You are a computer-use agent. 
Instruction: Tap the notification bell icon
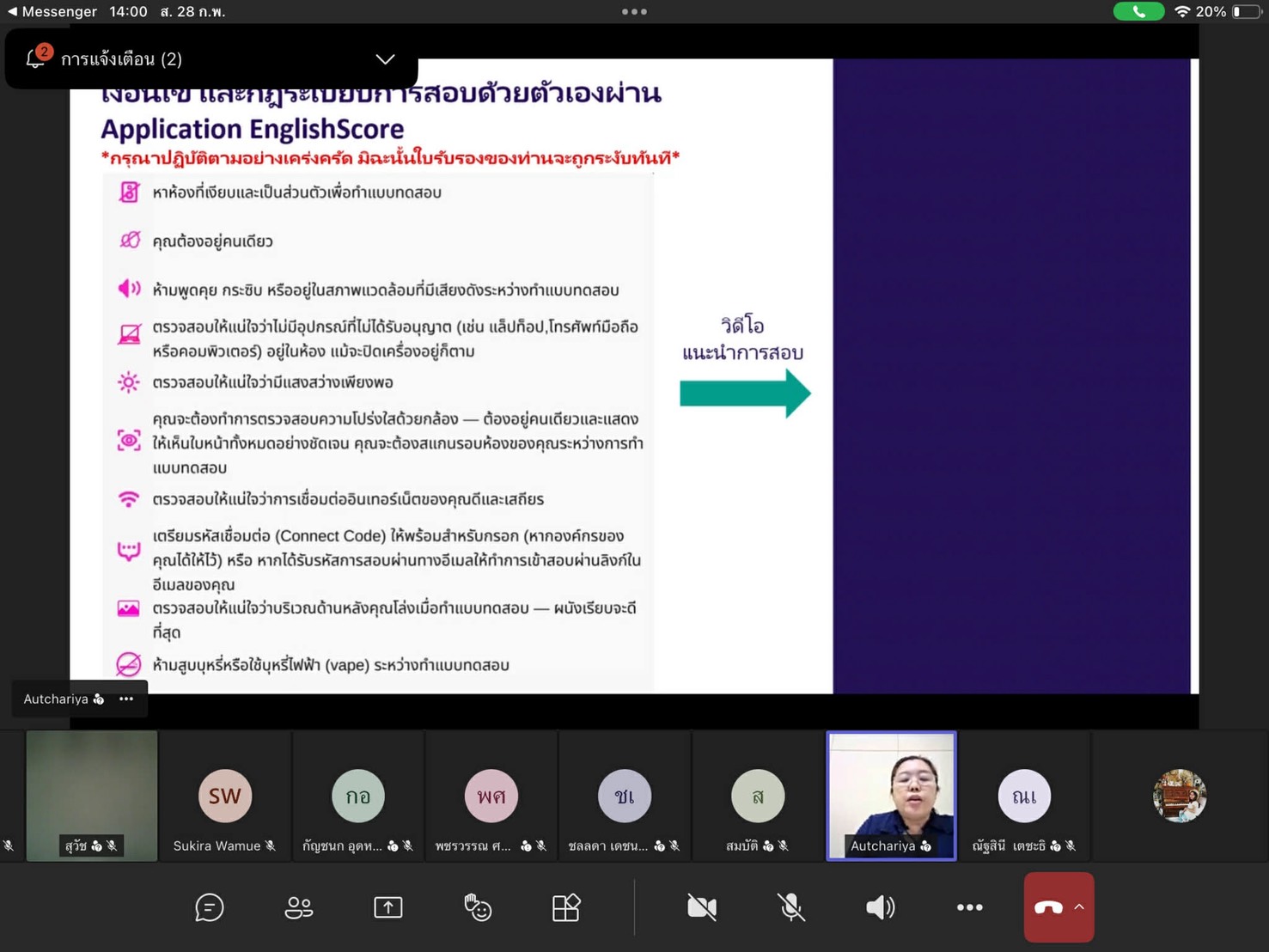click(x=35, y=58)
